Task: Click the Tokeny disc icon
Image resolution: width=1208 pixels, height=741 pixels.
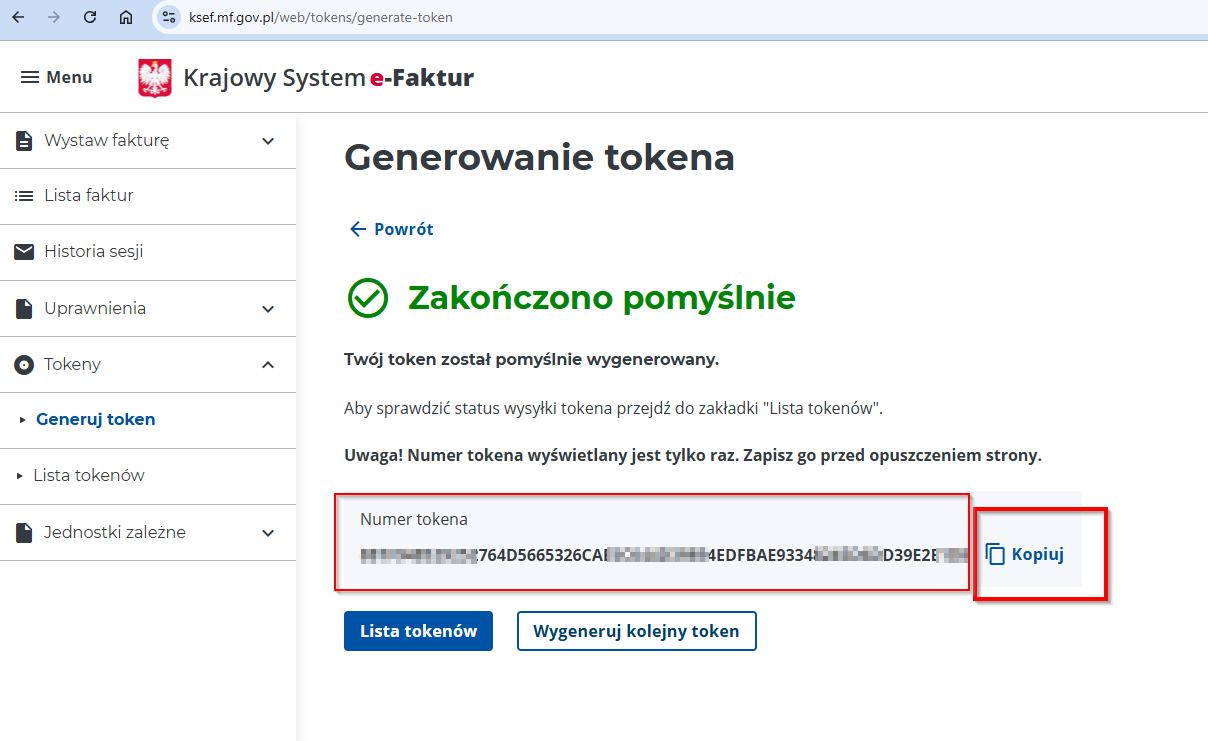Action: click(24, 365)
